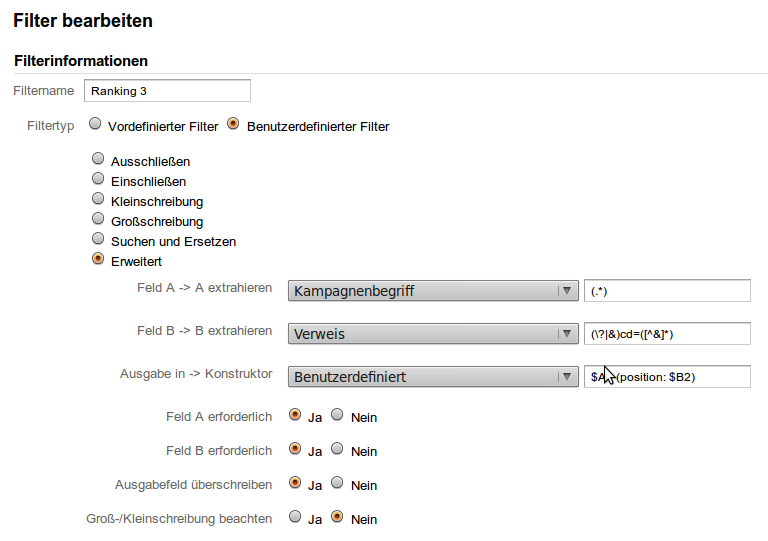Select the Kleinschreibung radio option
Image resolution: width=768 pixels, height=541 pixels.
coord(98,199)
